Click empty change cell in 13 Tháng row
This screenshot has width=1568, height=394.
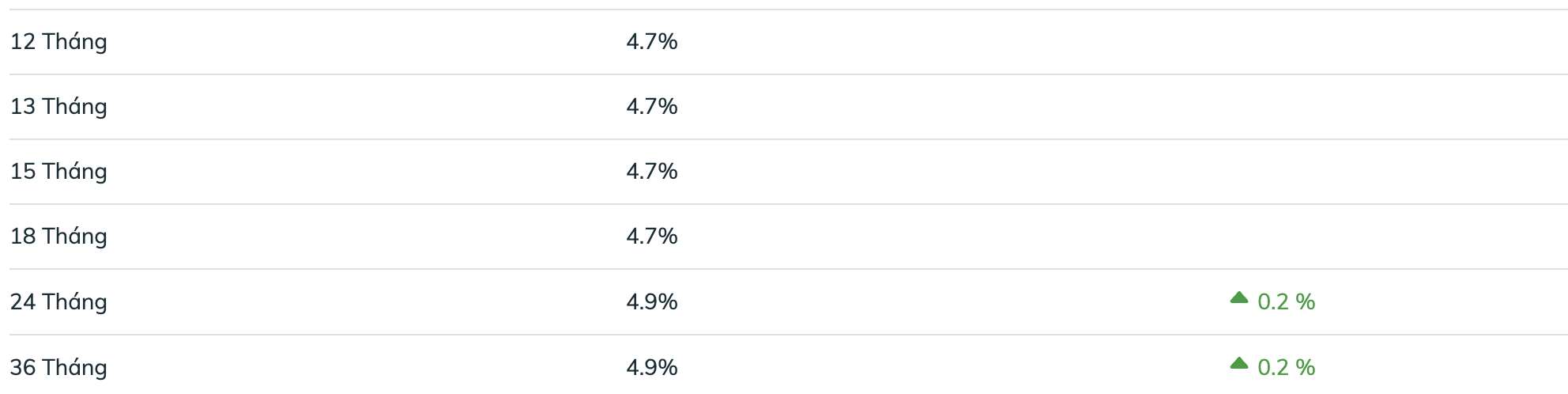pos(1272,107)
